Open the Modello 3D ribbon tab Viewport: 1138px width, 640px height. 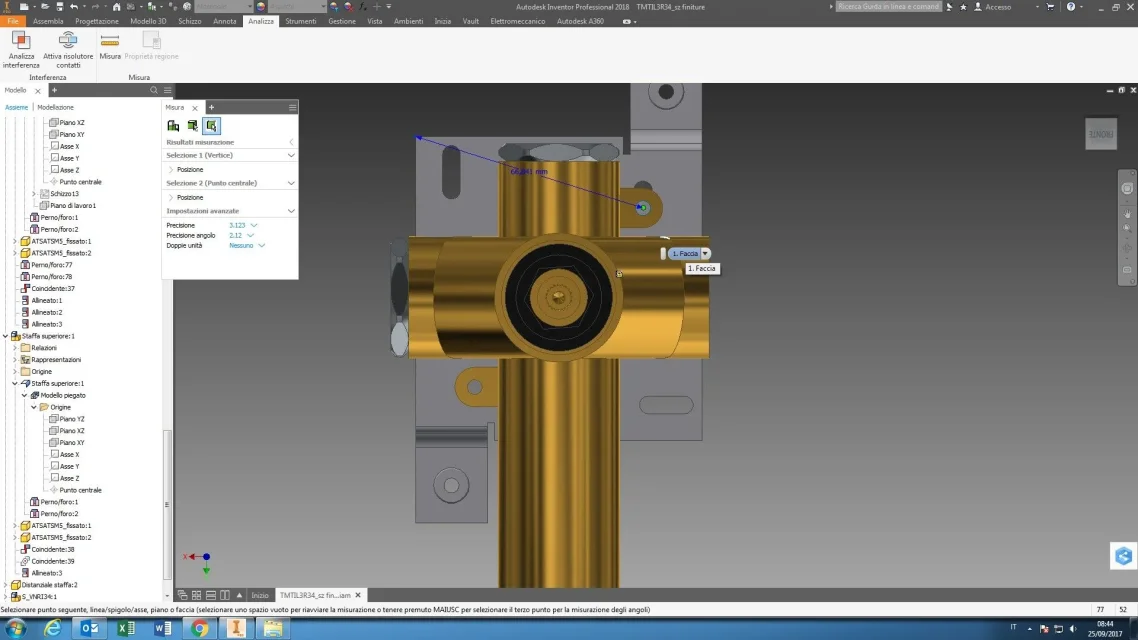[x=148, y=21]
